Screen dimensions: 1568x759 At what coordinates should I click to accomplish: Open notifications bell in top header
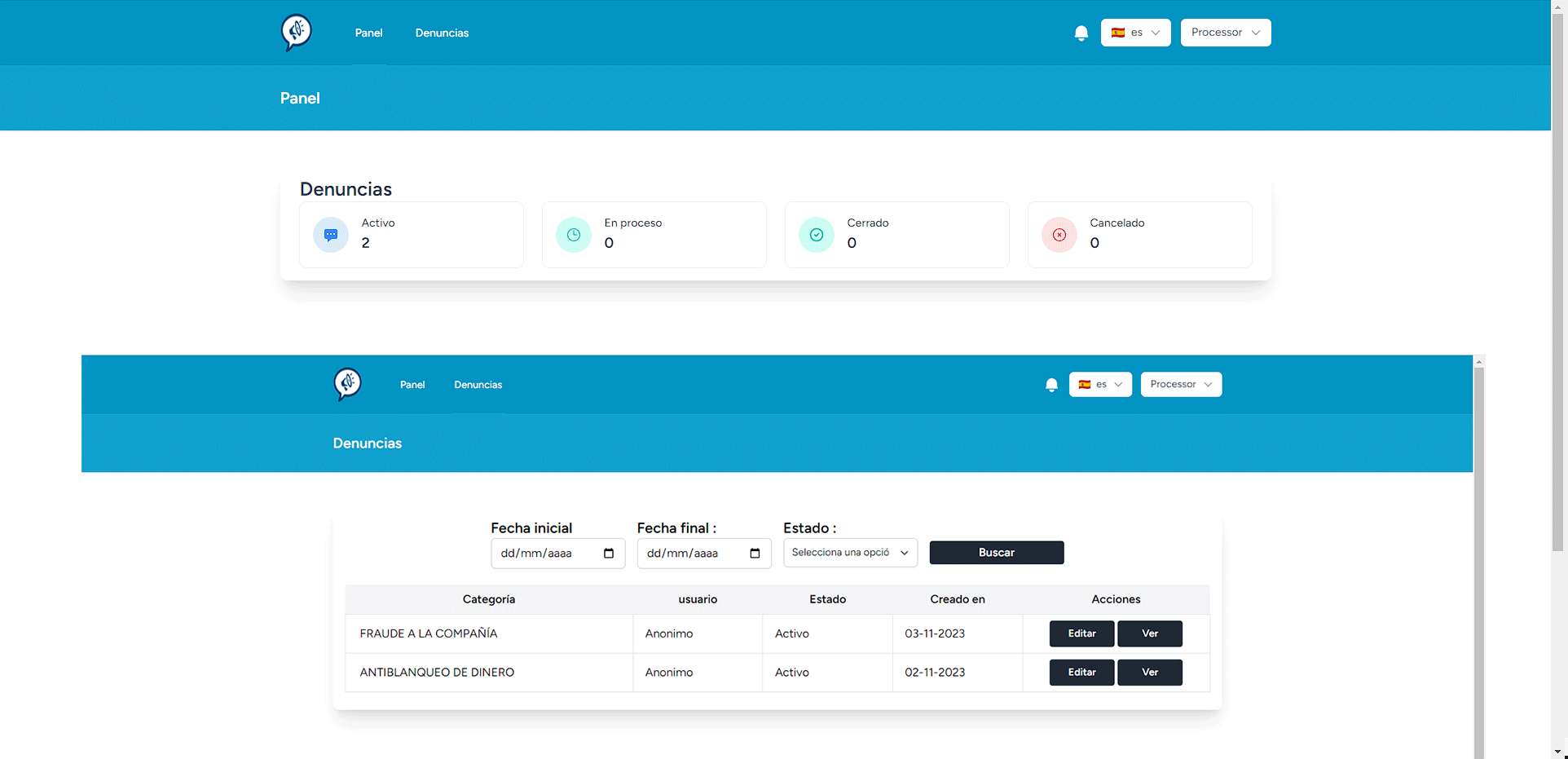click(1081, 33)
